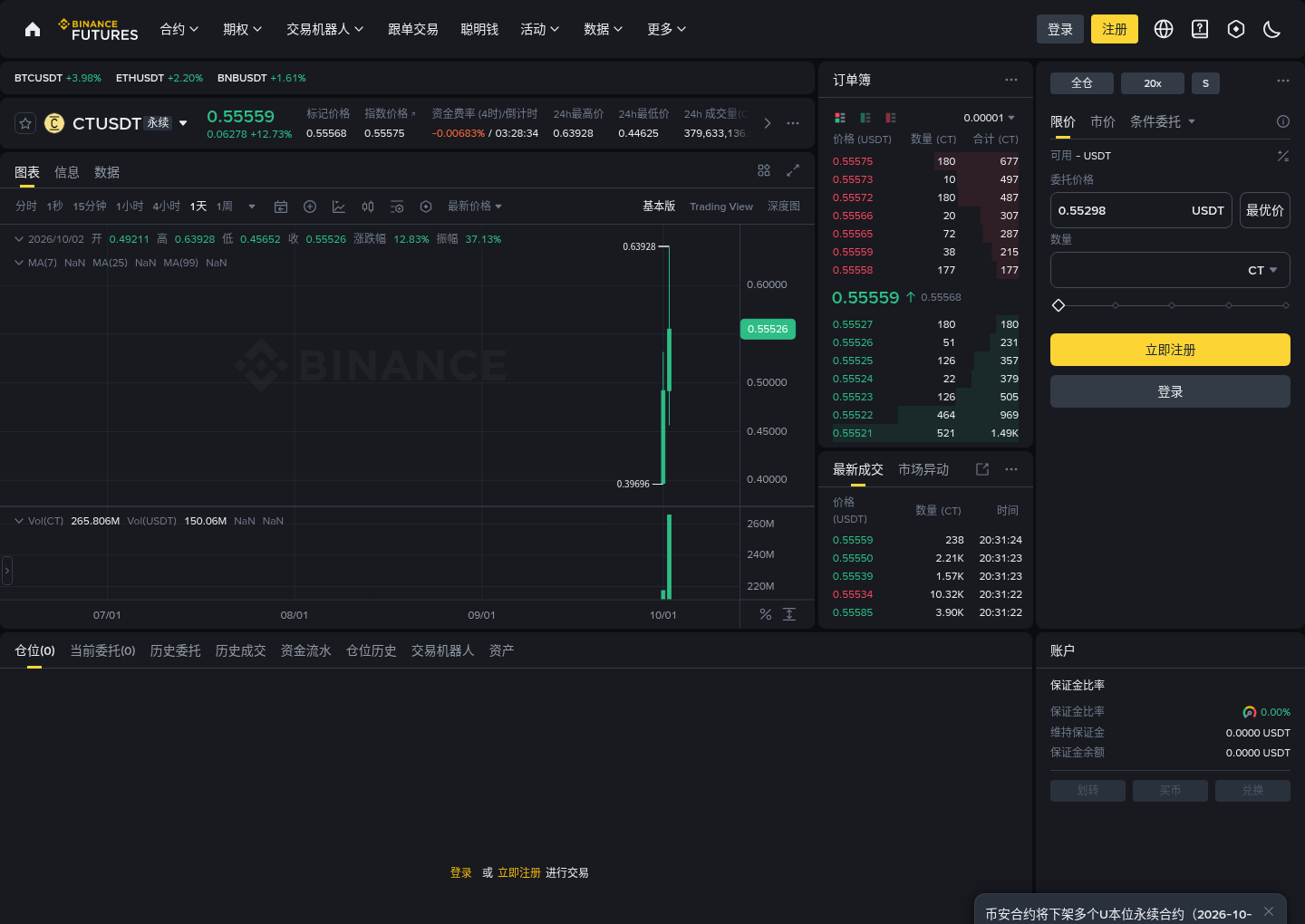Toggle the auto-fit price scale icon
Image resolution: width=1305 pixels, height=924 pixels.
[x=789, y=614]
